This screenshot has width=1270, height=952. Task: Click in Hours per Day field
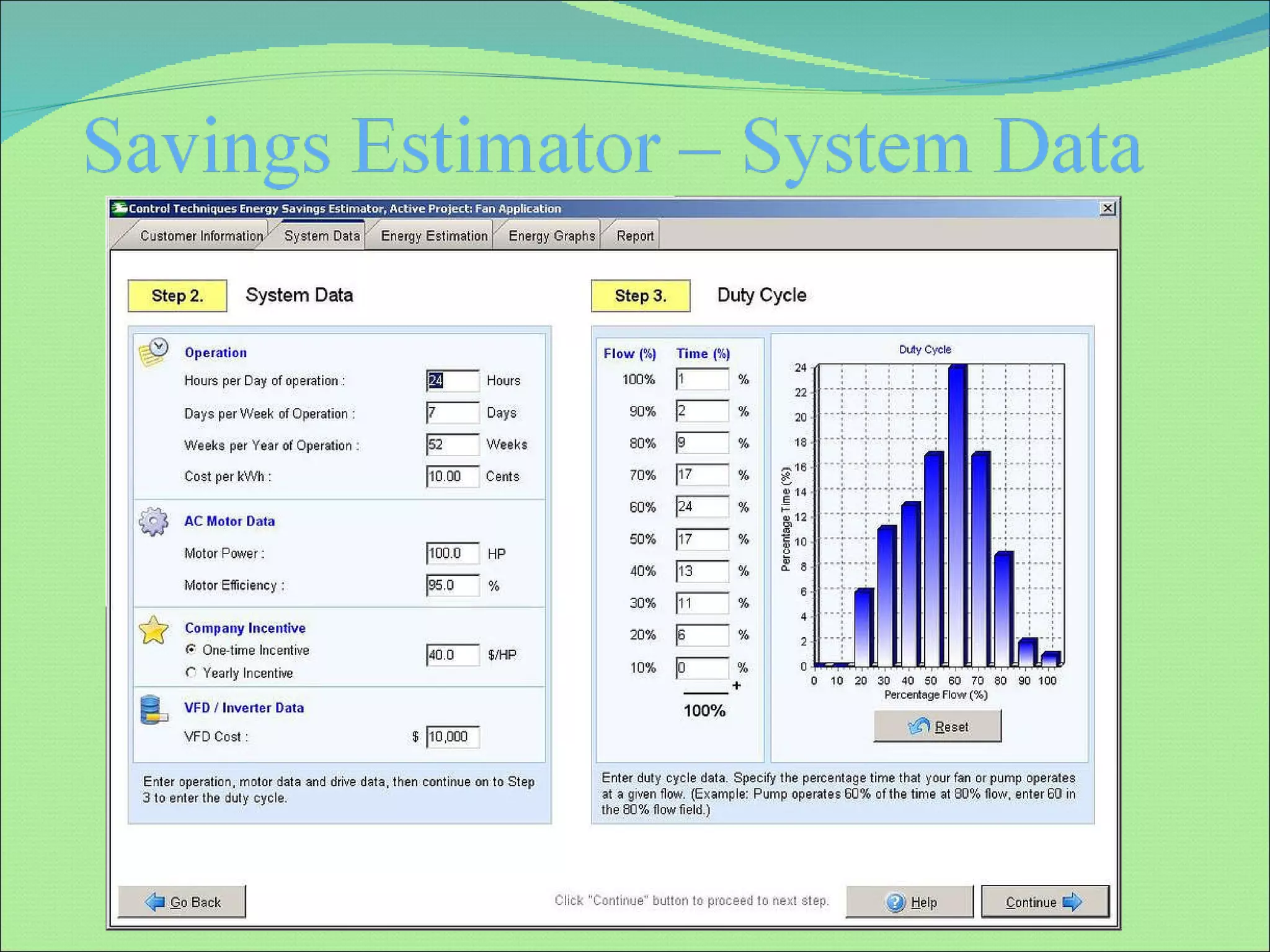click(x=453, y=381)
